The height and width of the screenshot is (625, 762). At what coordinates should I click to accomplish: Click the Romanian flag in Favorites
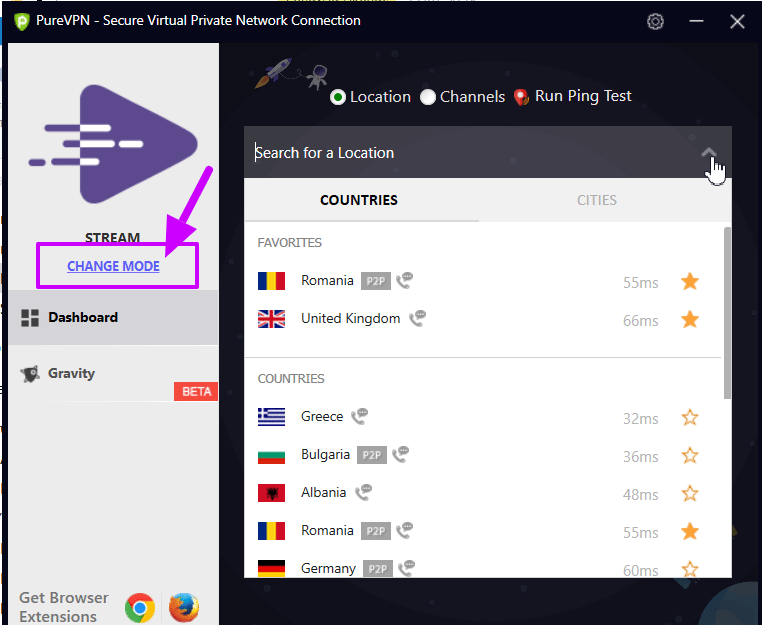[271, 281]
